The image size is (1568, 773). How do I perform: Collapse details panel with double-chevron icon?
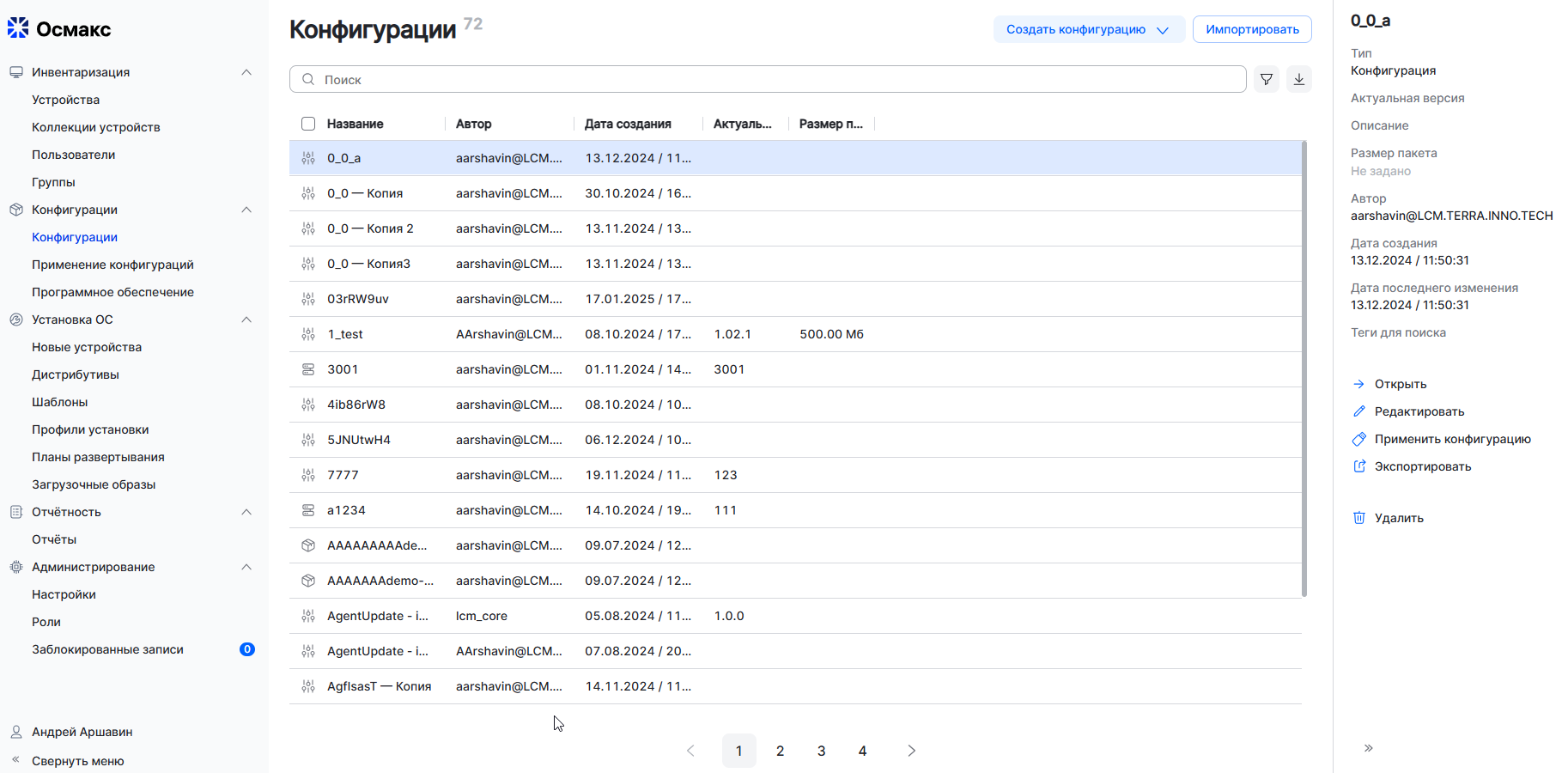click(1368, 748)
